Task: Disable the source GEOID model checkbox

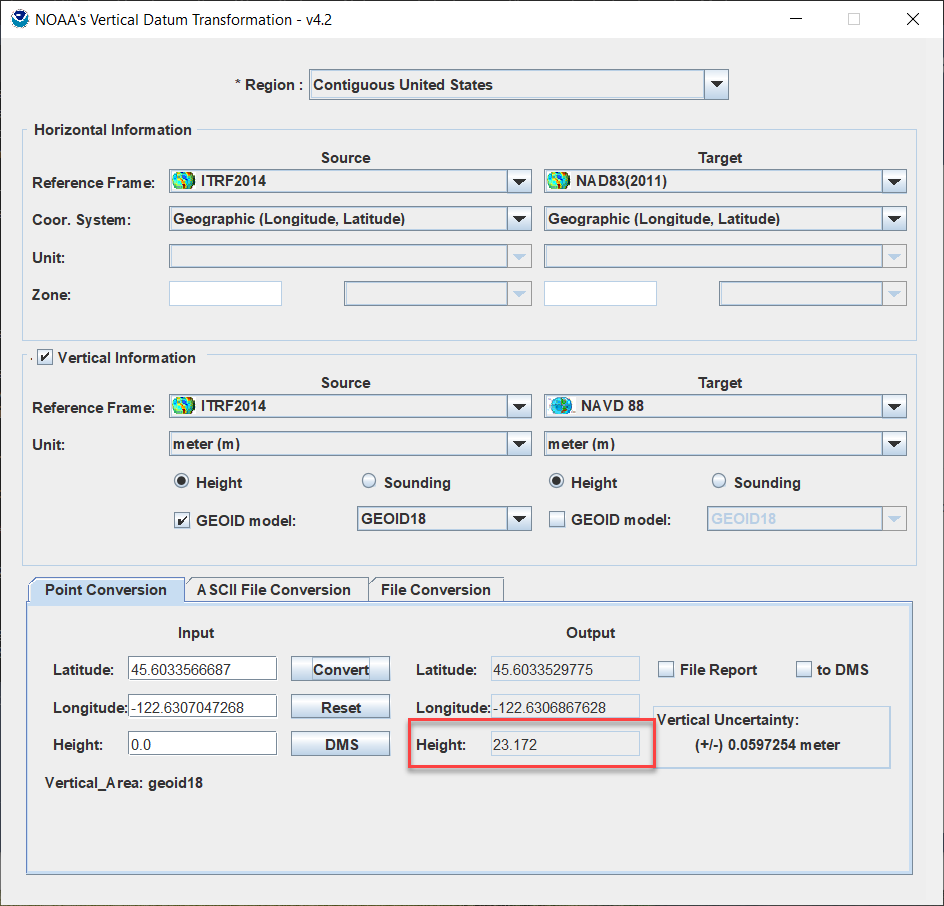Action: click(x=182, y=520)
